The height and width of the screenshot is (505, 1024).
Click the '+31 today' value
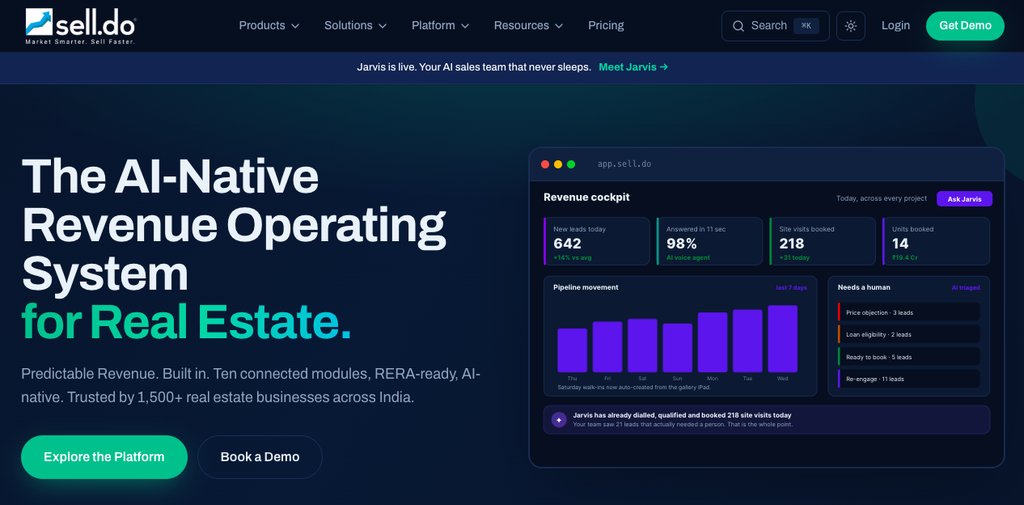tap(795, 258)
